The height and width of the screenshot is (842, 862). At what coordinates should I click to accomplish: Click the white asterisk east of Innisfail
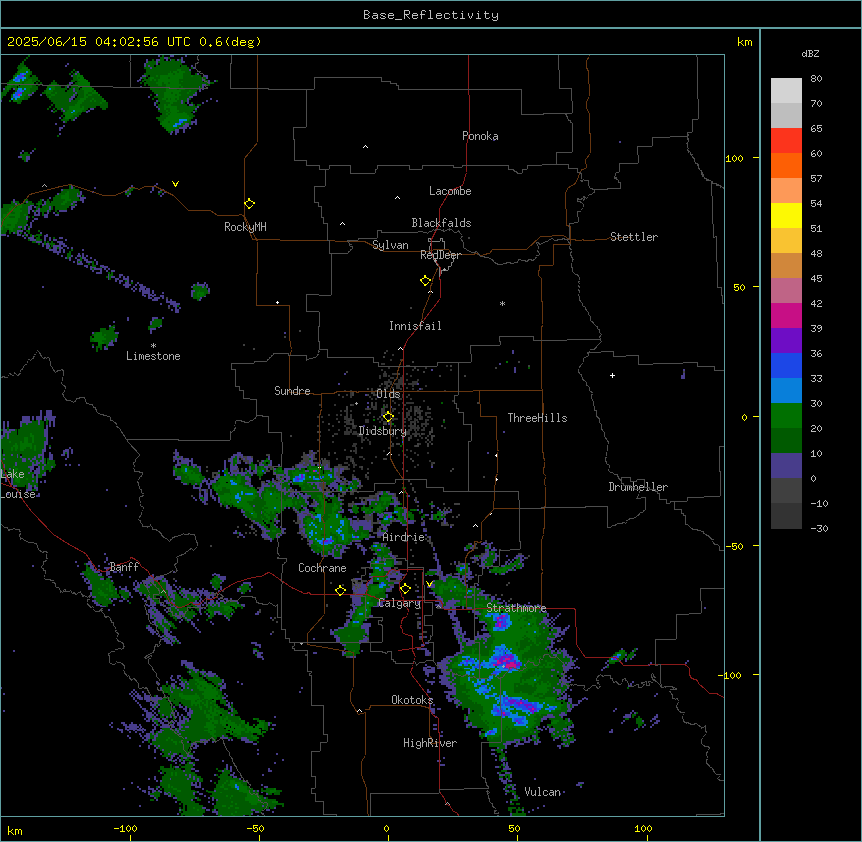(502, 303)
